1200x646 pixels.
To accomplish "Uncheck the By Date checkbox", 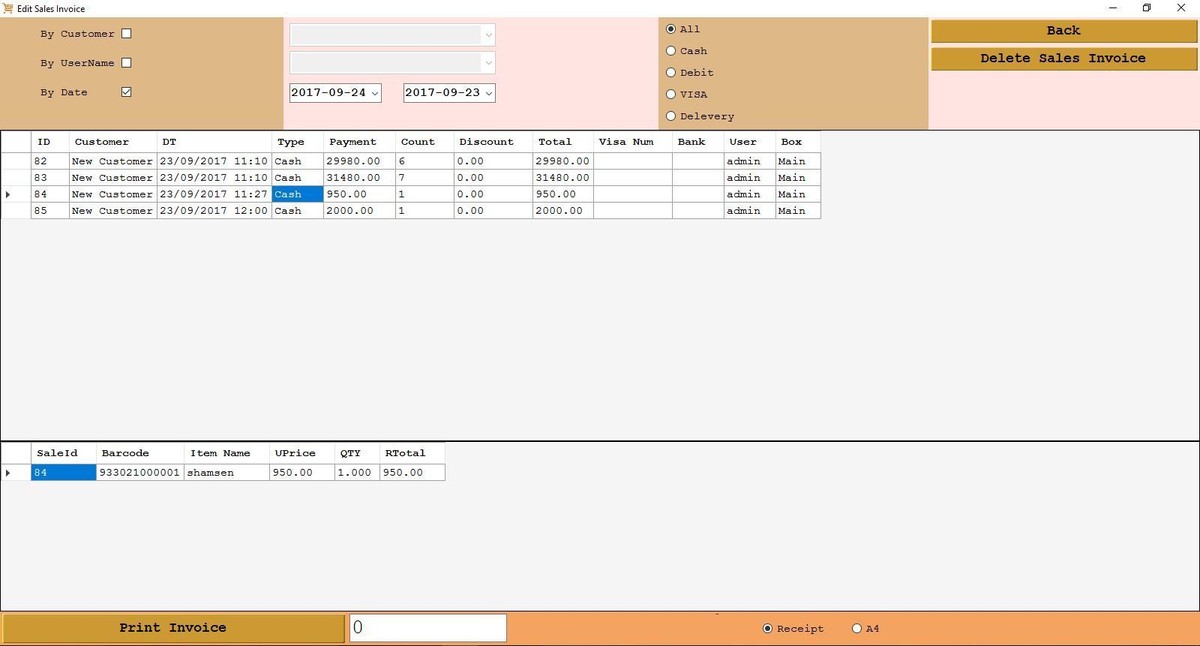I will 126,92.
